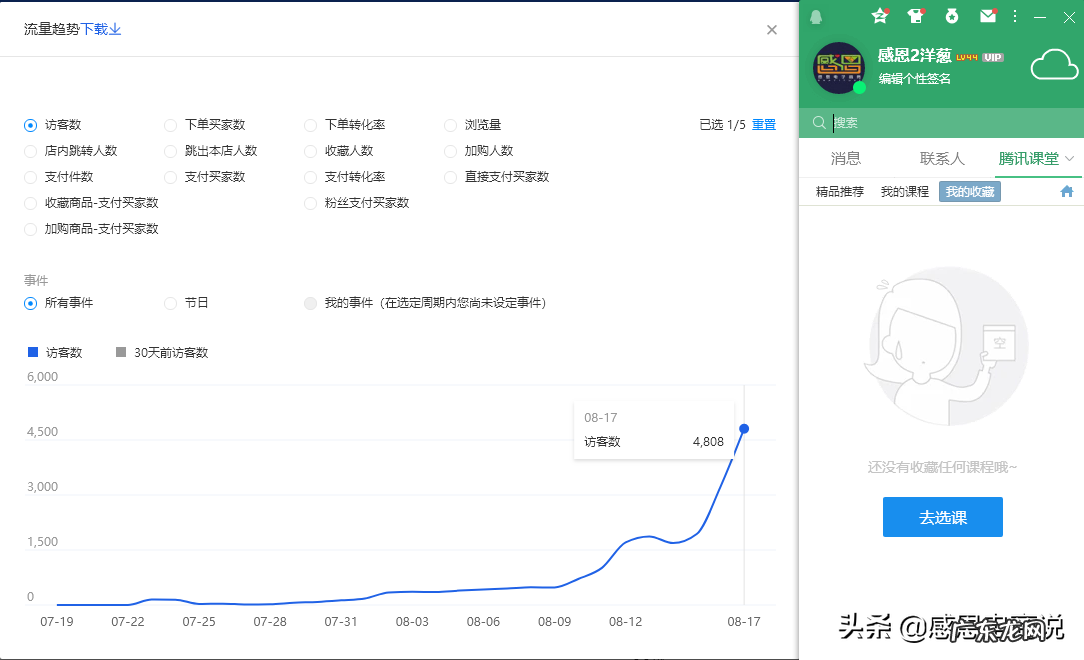
Task: Open QQ Zone via the star icon
Action: point(879,16)
